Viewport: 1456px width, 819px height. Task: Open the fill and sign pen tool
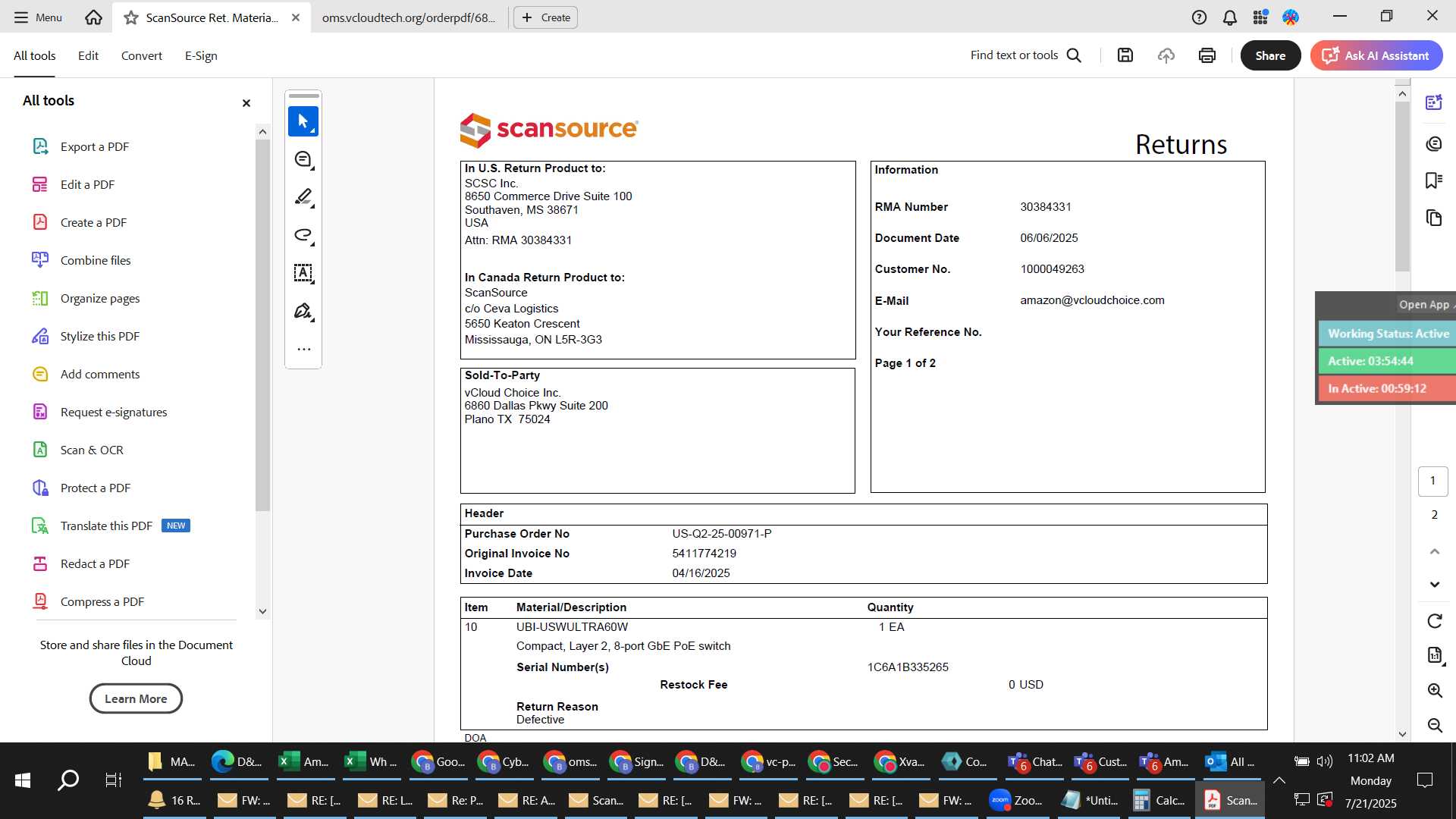303,312
